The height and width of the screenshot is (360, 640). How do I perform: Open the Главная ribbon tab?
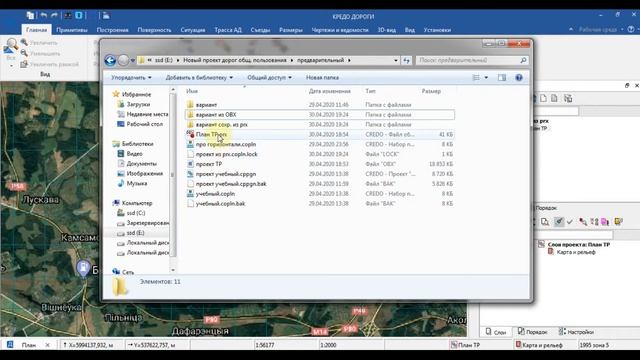coord(36,30)
